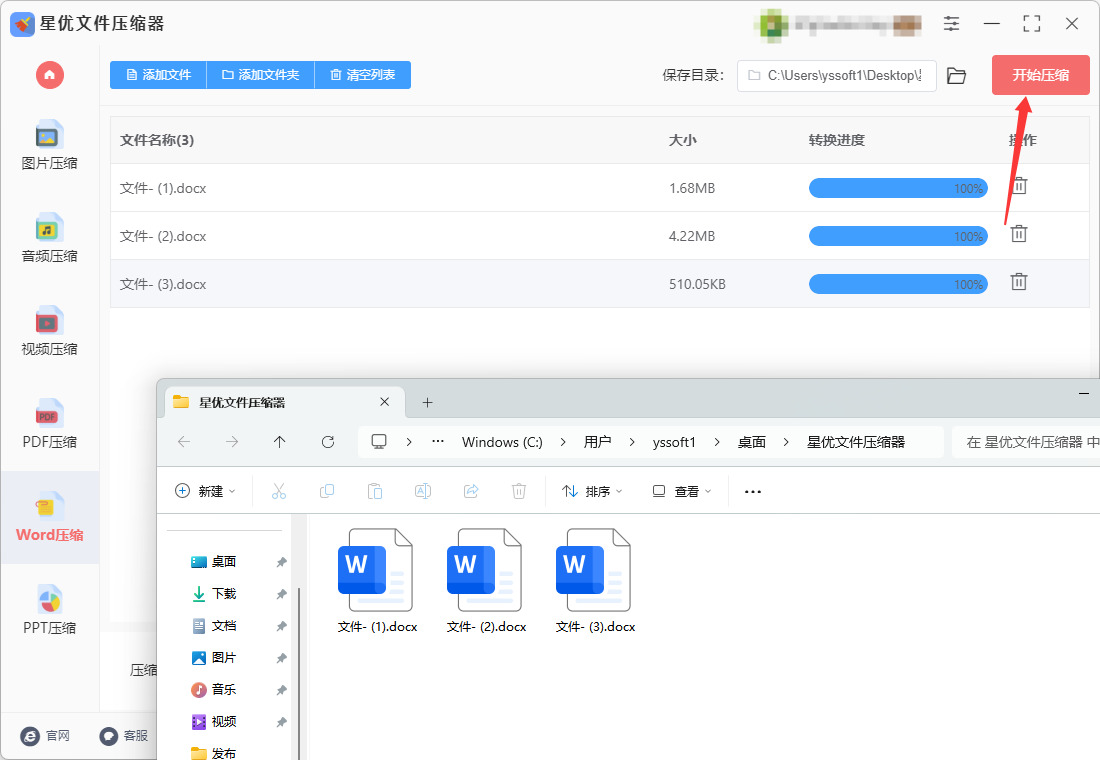Click the 添加文件 add file button
This screenshot has height=760, width=1100.
point(159,74)
